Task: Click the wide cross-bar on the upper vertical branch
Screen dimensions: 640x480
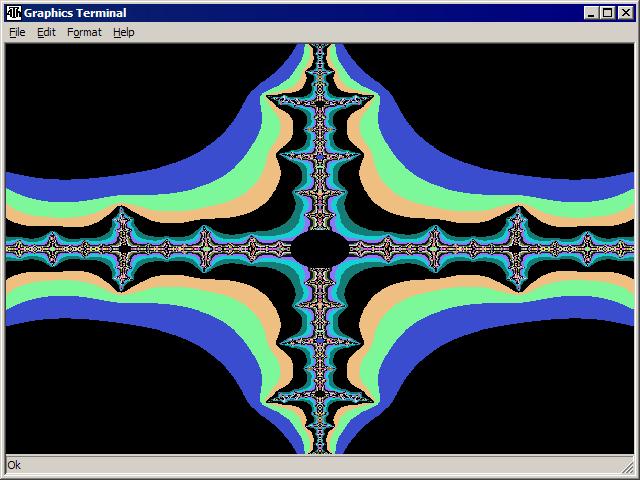Action: [319, 99]
